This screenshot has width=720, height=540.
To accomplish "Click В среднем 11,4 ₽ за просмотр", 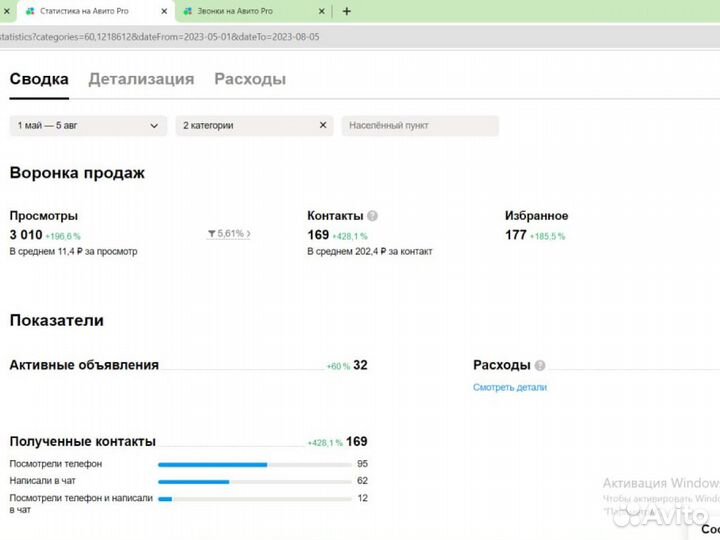I will (x=73, y=251).
